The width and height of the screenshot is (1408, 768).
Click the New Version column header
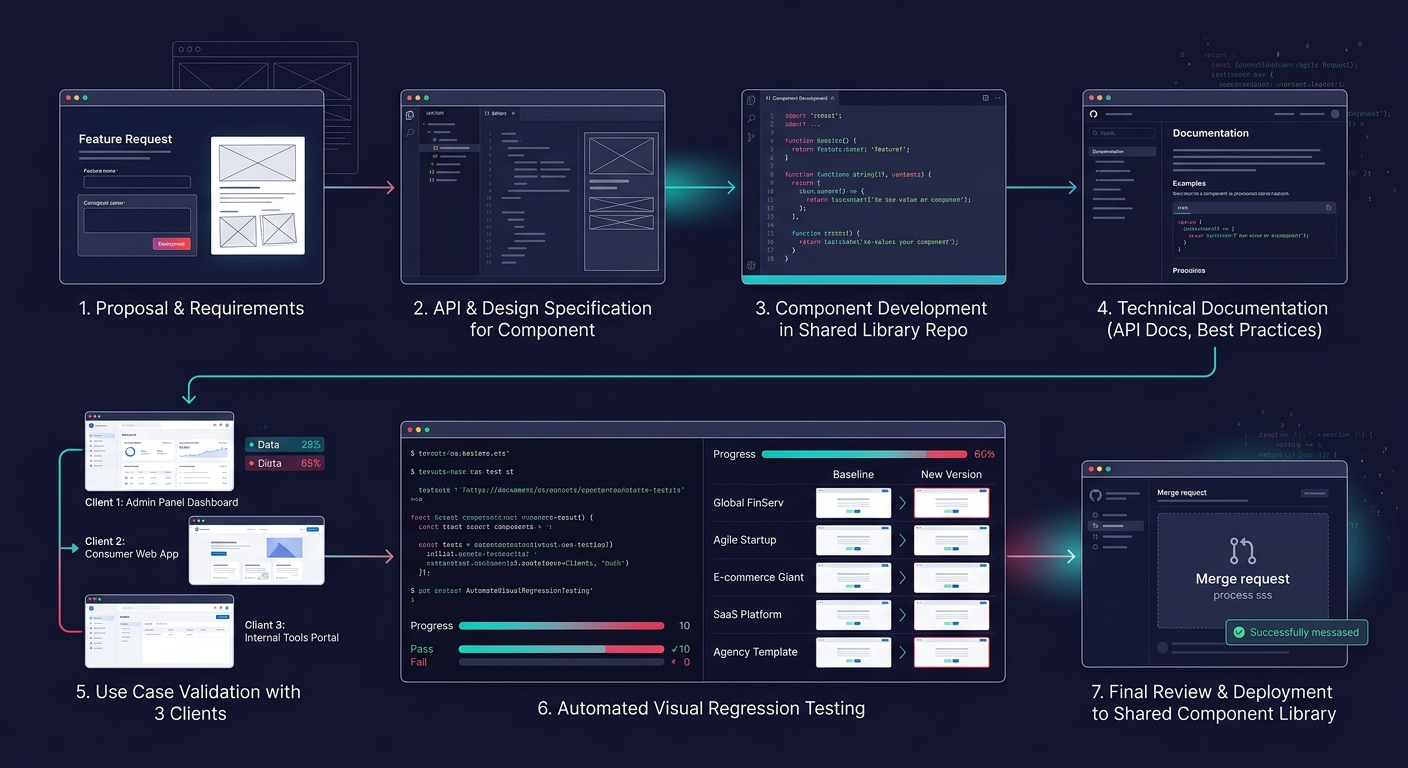pos(951,474)
